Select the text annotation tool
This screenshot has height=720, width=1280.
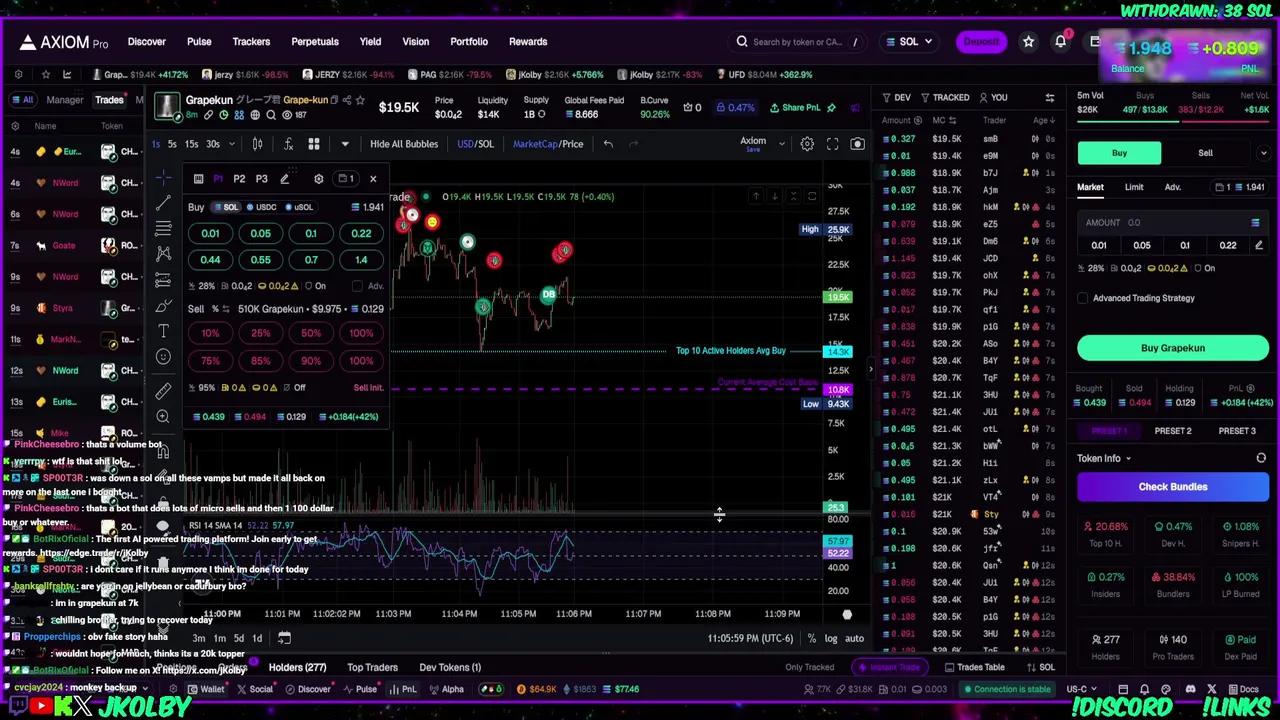click(163, 330)
